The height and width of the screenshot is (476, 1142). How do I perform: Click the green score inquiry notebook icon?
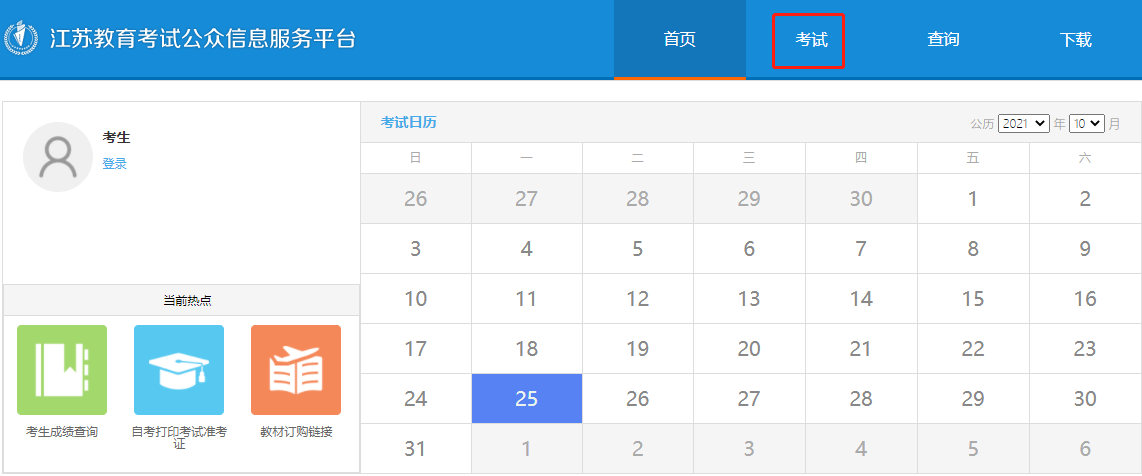tap(62, 370)
